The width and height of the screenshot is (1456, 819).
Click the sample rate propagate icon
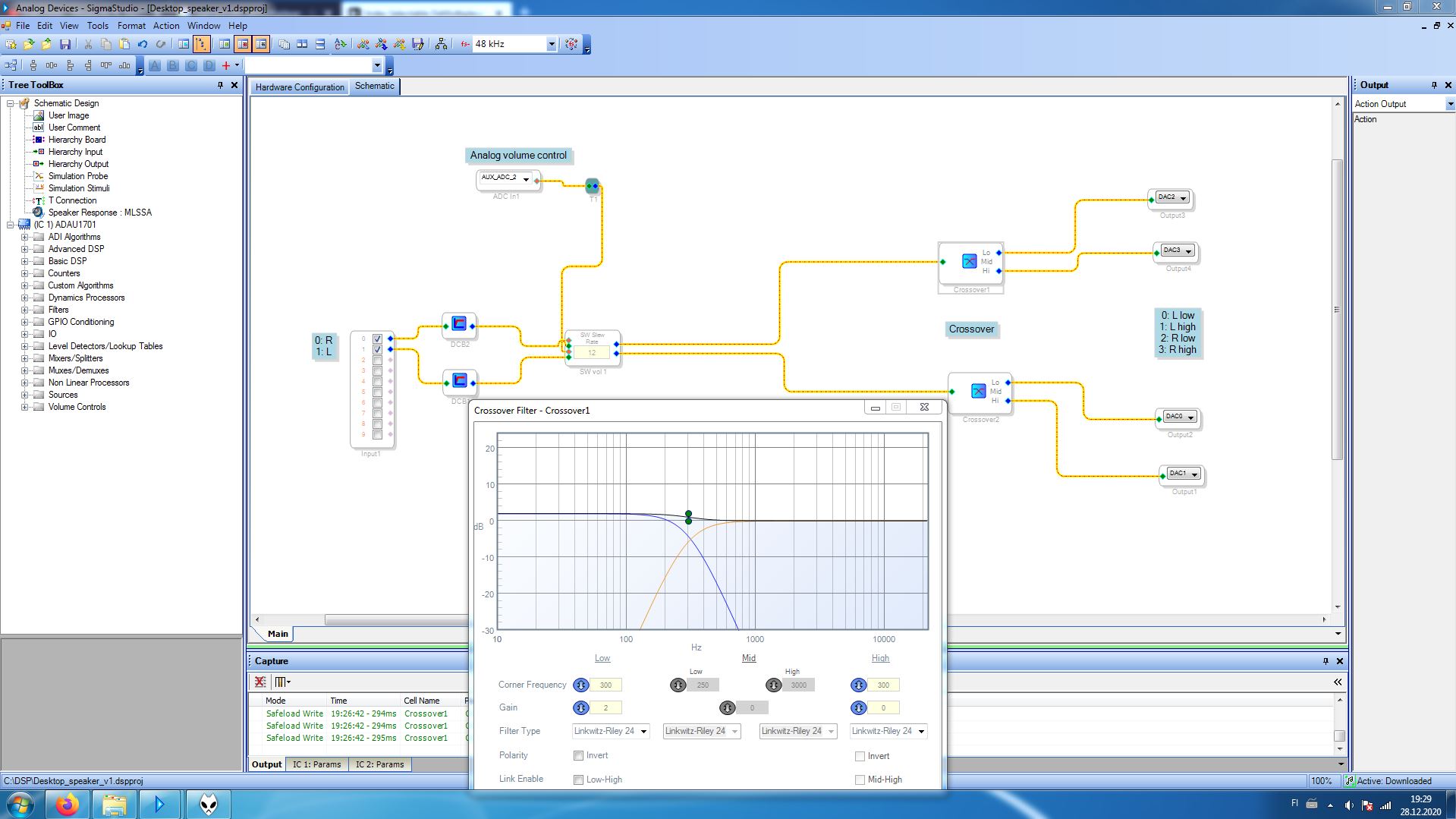pyautogui.click(x=571, y=44)
